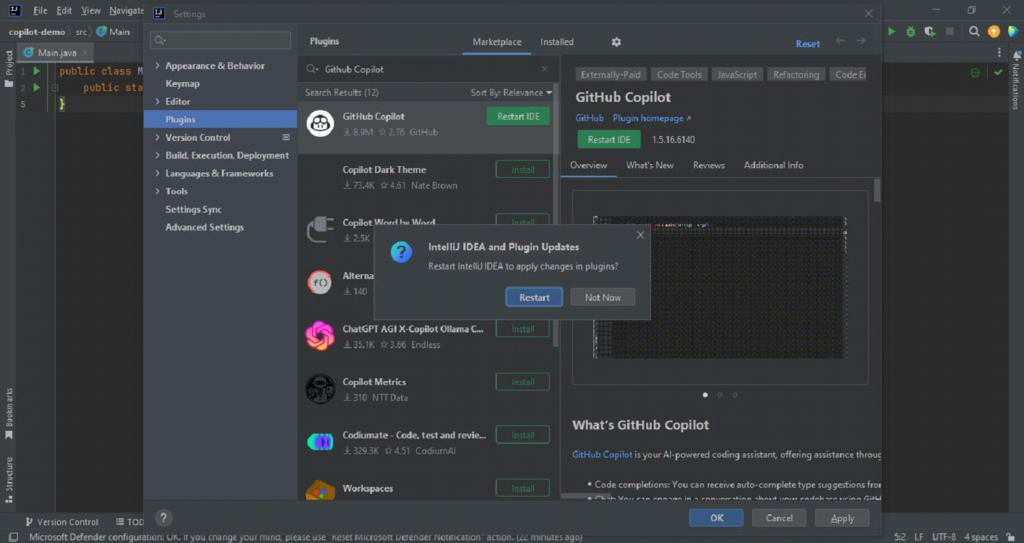Click the Run button in main toolbar

point(891,31)
